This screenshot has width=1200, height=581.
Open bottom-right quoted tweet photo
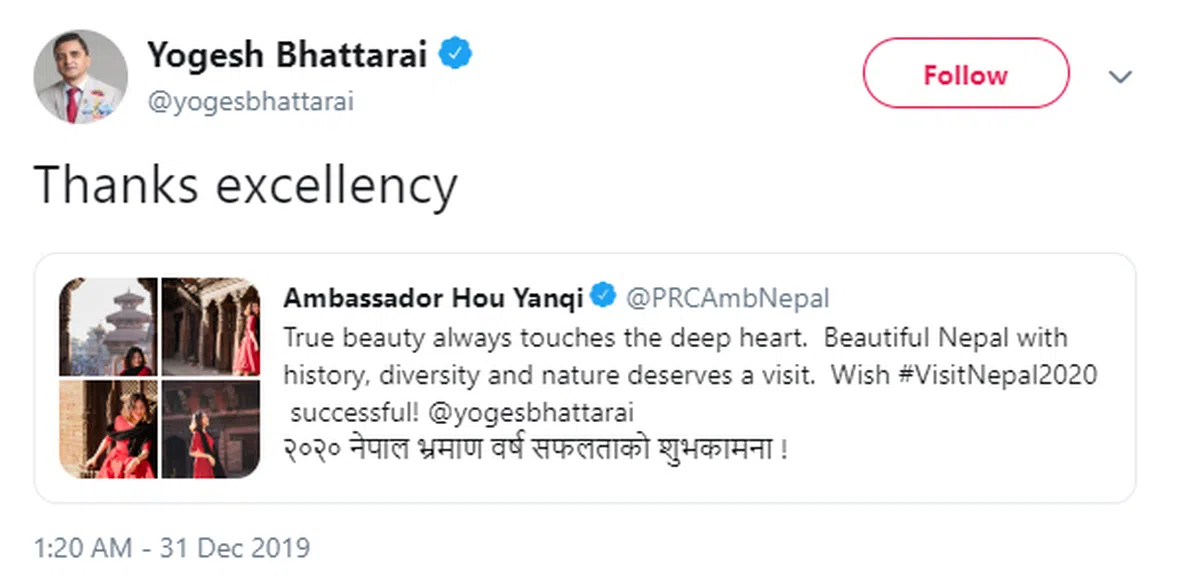210,429
